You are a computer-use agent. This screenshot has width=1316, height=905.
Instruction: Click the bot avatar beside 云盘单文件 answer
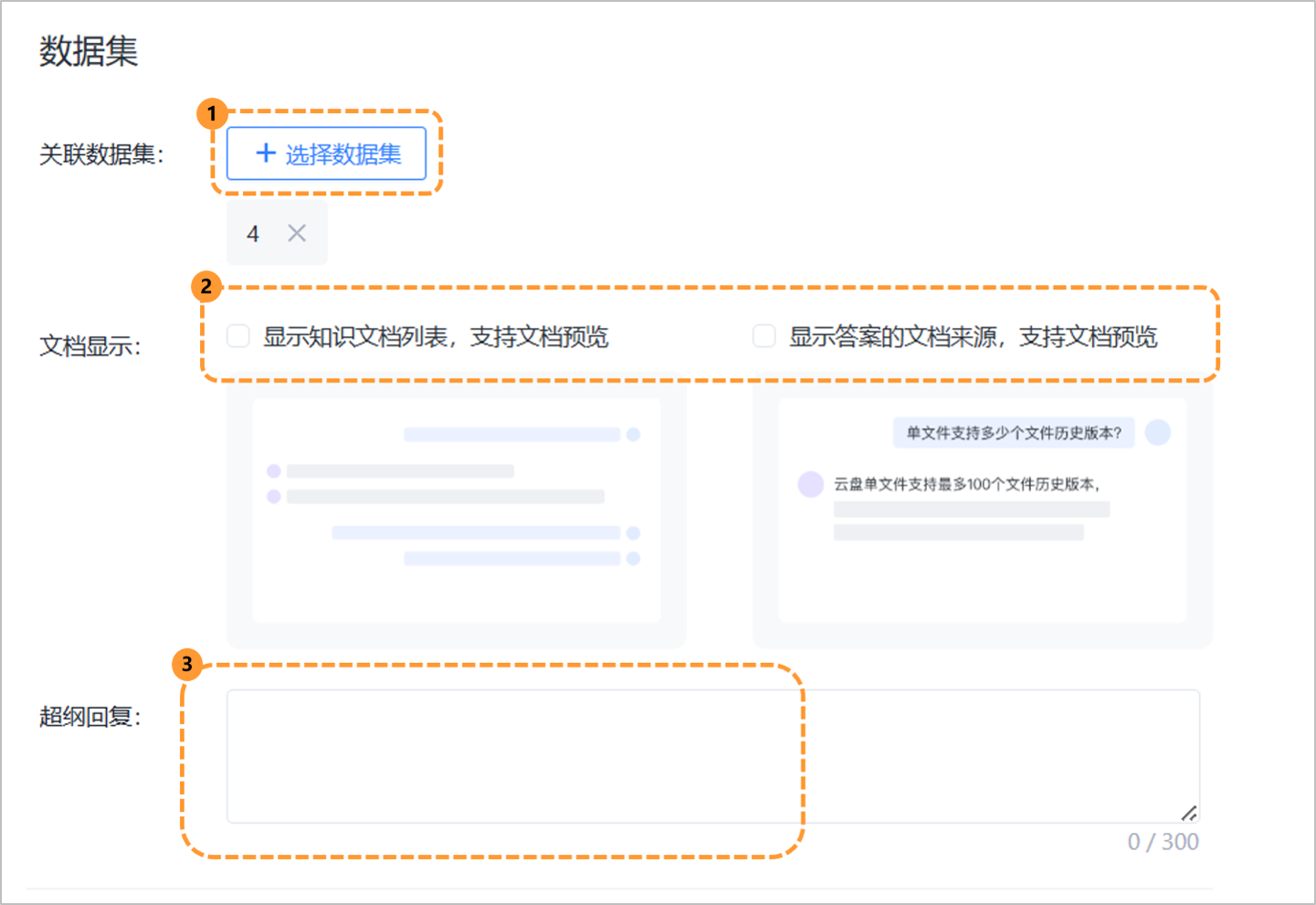811,484
